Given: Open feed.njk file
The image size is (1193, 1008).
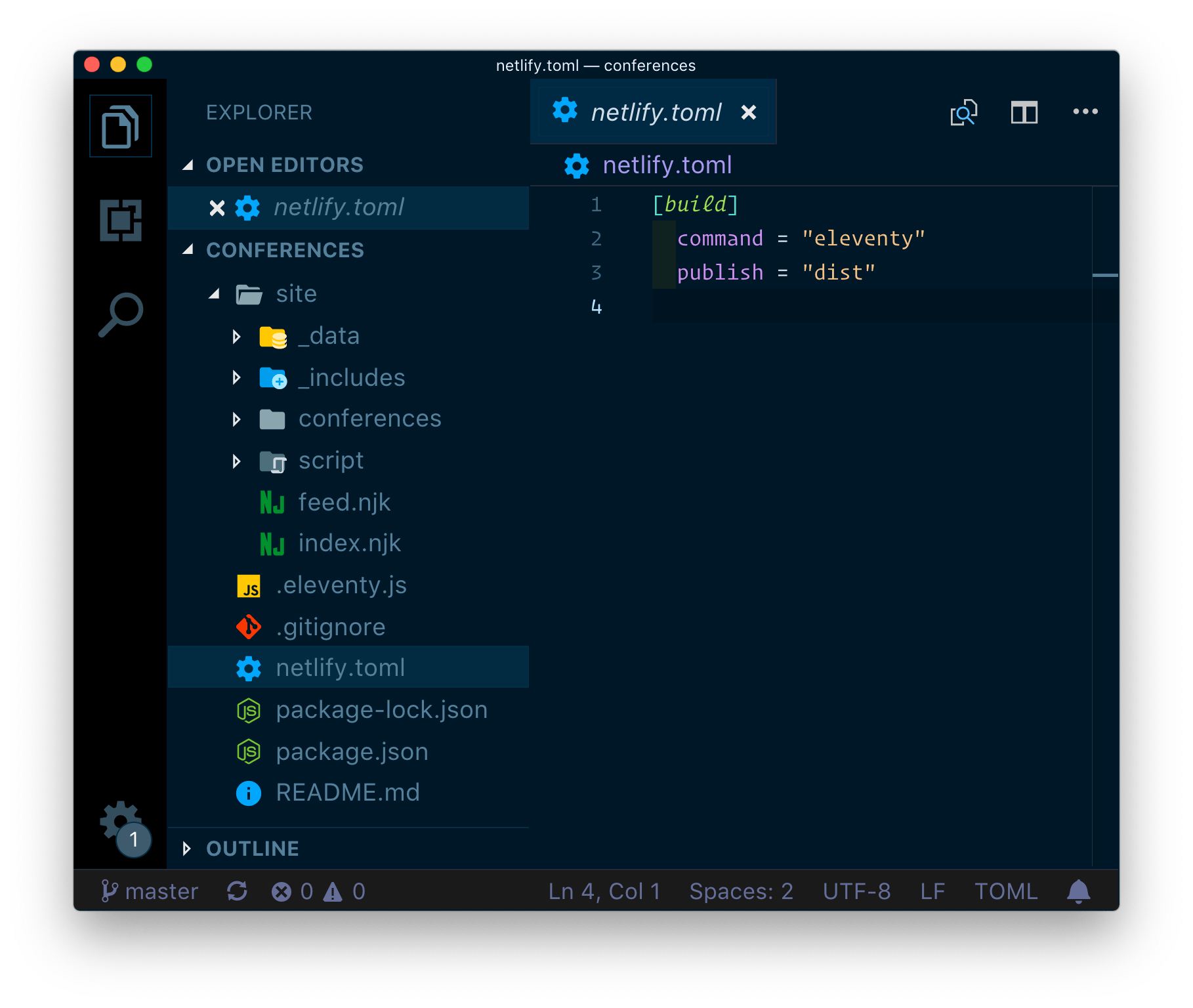Looking at the screenshot, I should point(348,503).
